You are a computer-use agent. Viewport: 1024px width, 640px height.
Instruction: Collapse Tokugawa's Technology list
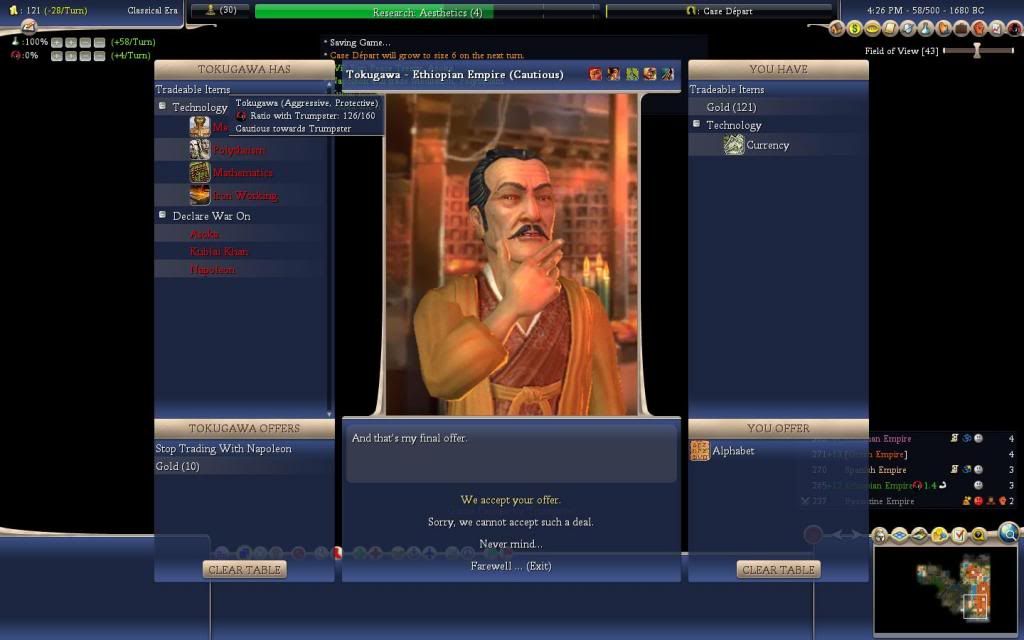[162, 106]
